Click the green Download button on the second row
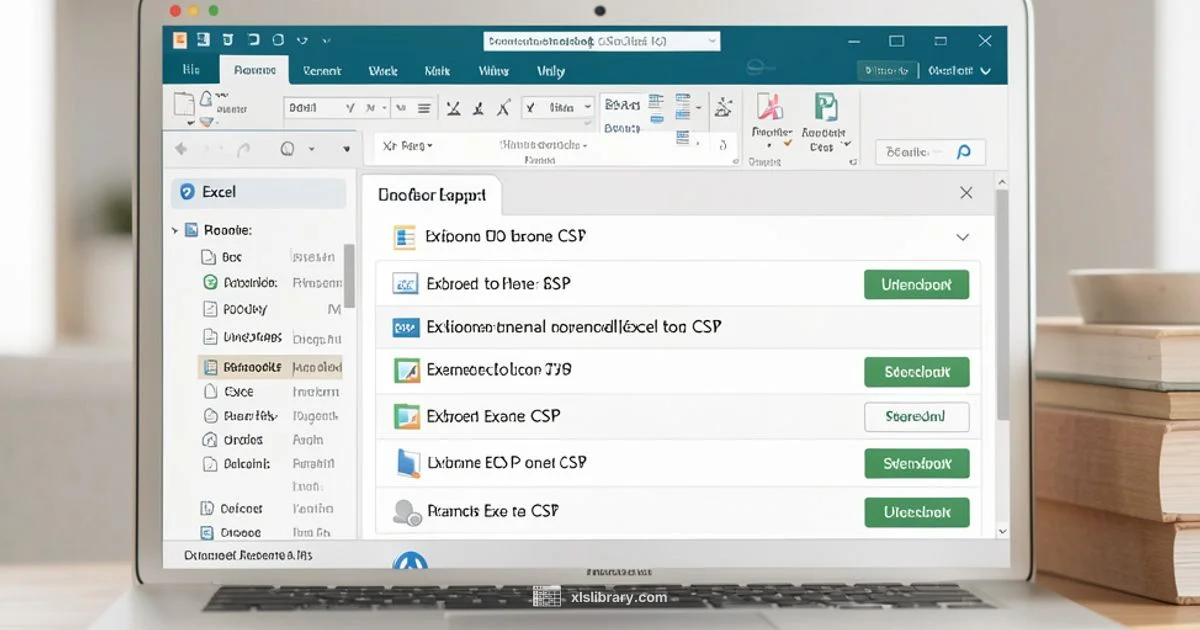This screenshot has width=1200, height=630. tap(916, 284)
